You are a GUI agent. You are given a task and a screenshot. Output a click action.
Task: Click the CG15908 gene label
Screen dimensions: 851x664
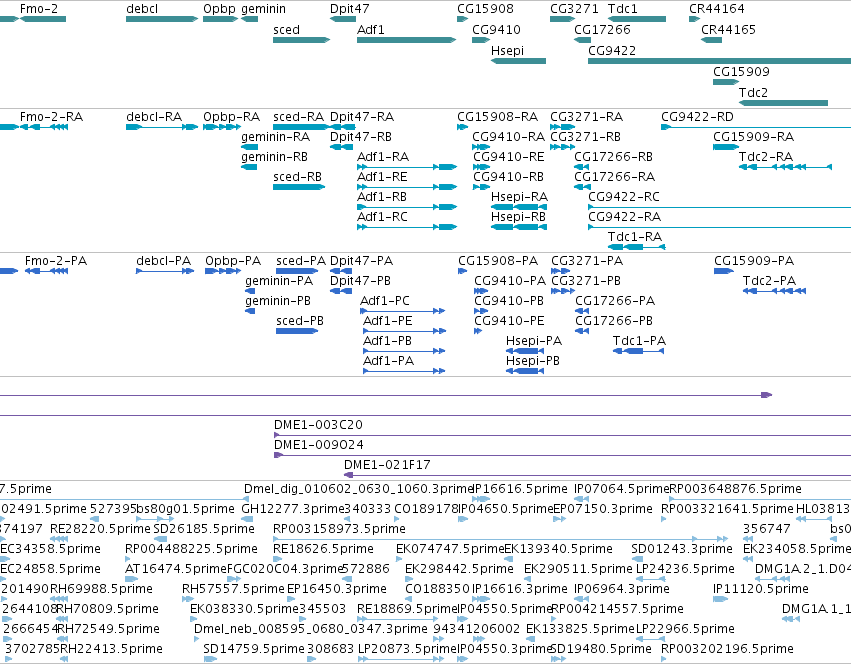click(x=485, y=9)
